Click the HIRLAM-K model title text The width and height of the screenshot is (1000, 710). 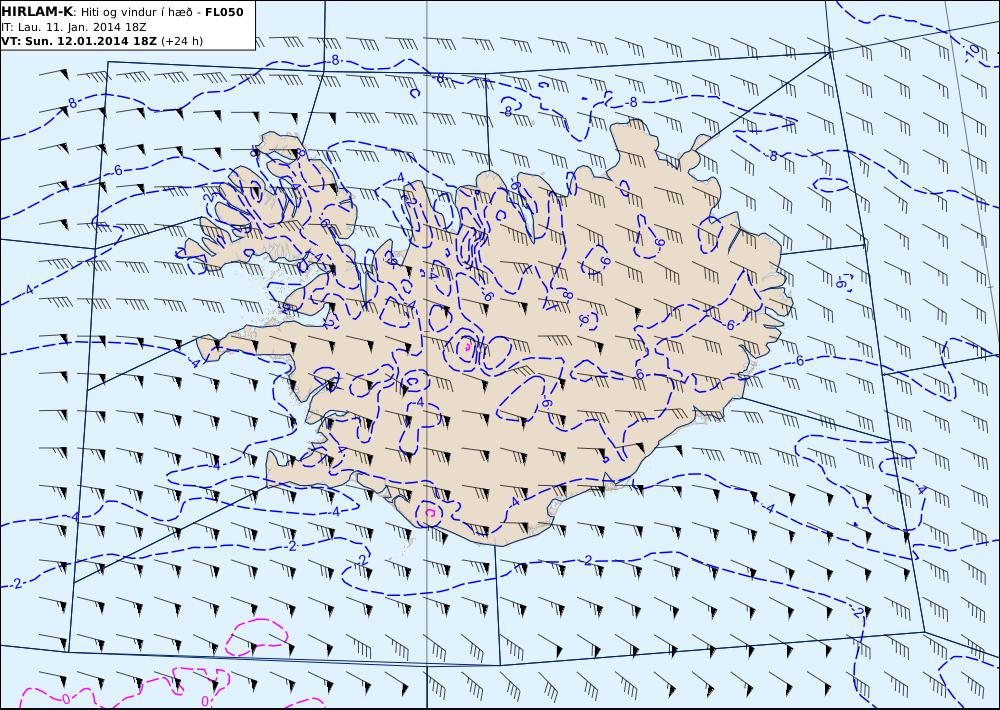pos(37,12)
